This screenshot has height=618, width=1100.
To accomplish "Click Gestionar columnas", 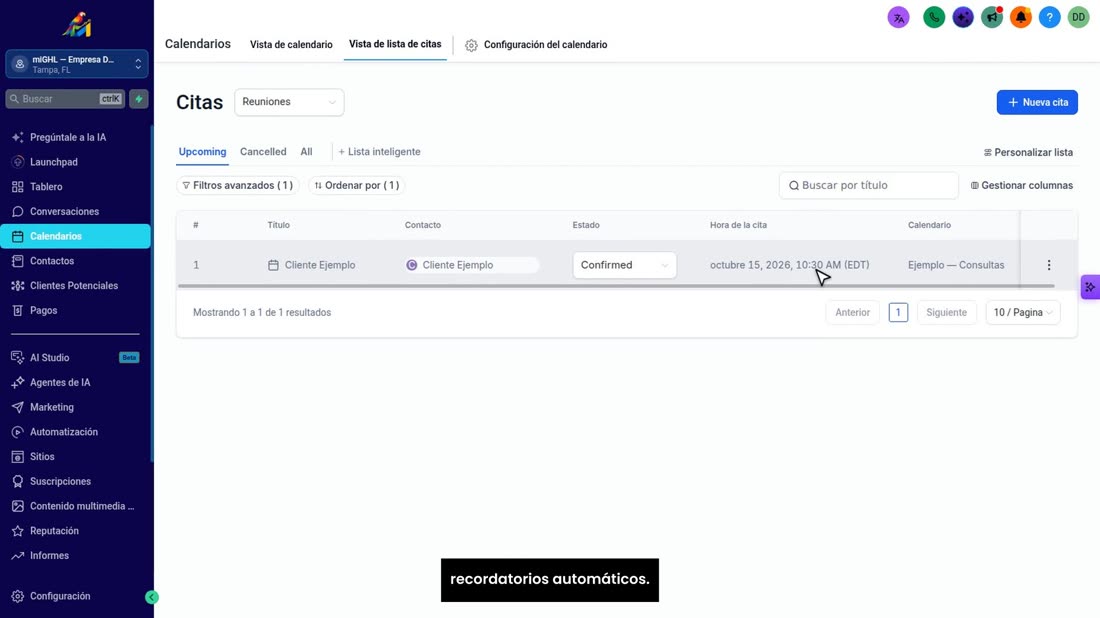I will pyautogui.click(x=1021, y=185).
